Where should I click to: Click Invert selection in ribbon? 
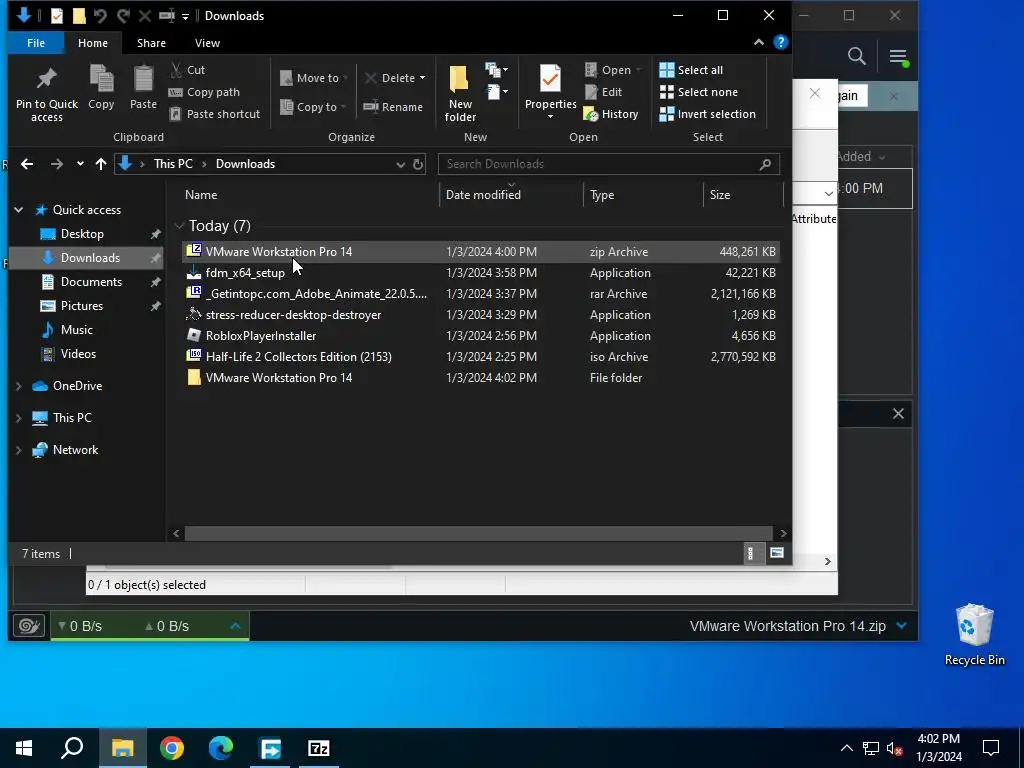(x=707, y=114)
